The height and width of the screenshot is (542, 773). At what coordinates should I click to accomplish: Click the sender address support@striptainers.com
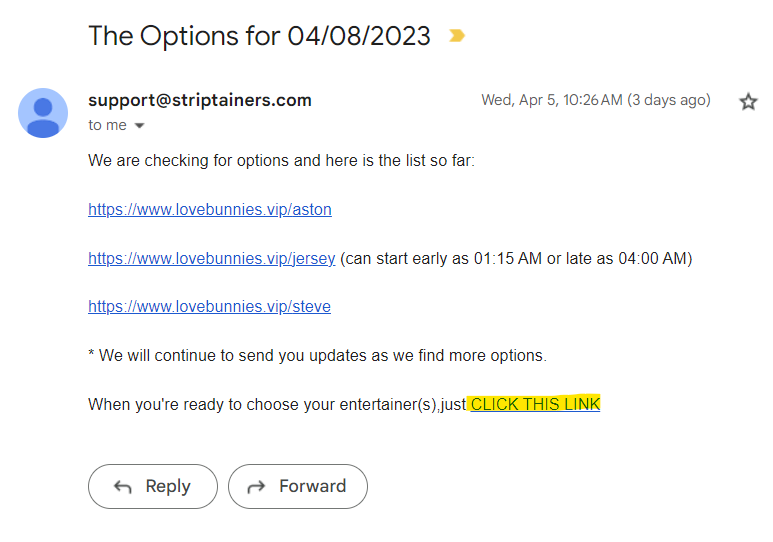pyautogui.click(x=200, y=100)
